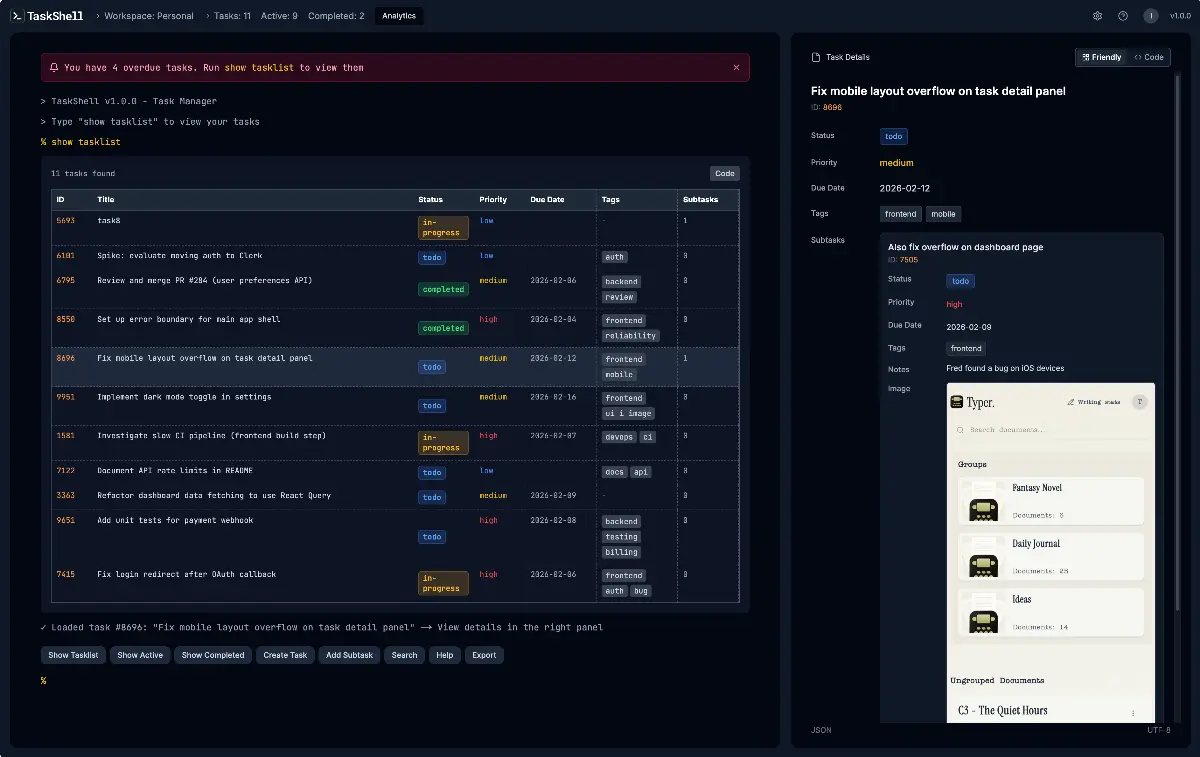1200x757 pixels.
Task: Click the todo status badge in Task Details
Action: click(894, 137)
